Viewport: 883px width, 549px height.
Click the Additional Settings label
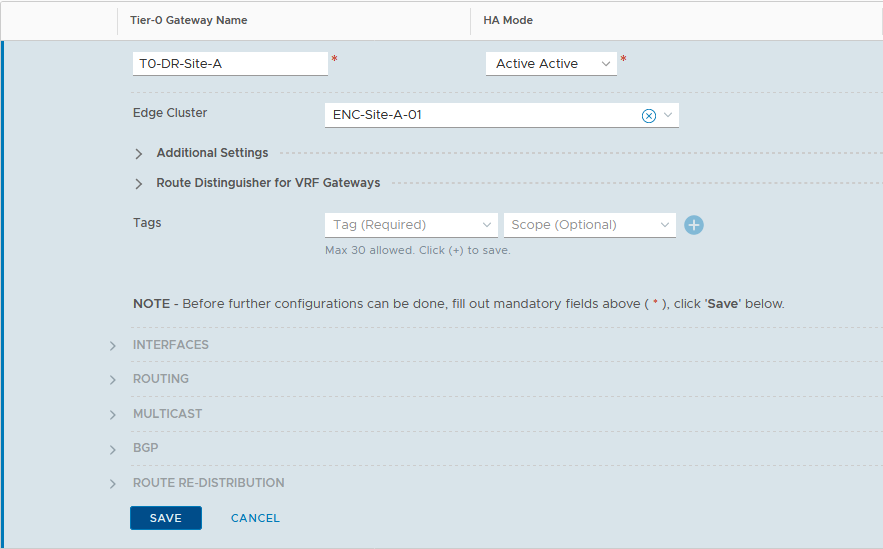[212, 153]
